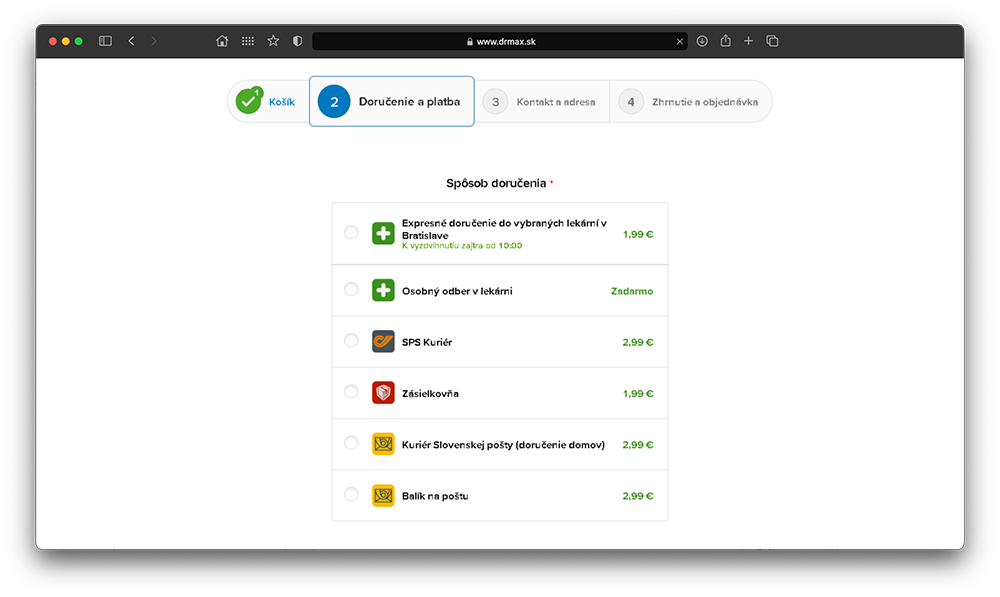The height and width of the screenshot is (597, 1000).
Task: Click the browser forward arrow
Action: pyautogui.click(x=154, y=41)
